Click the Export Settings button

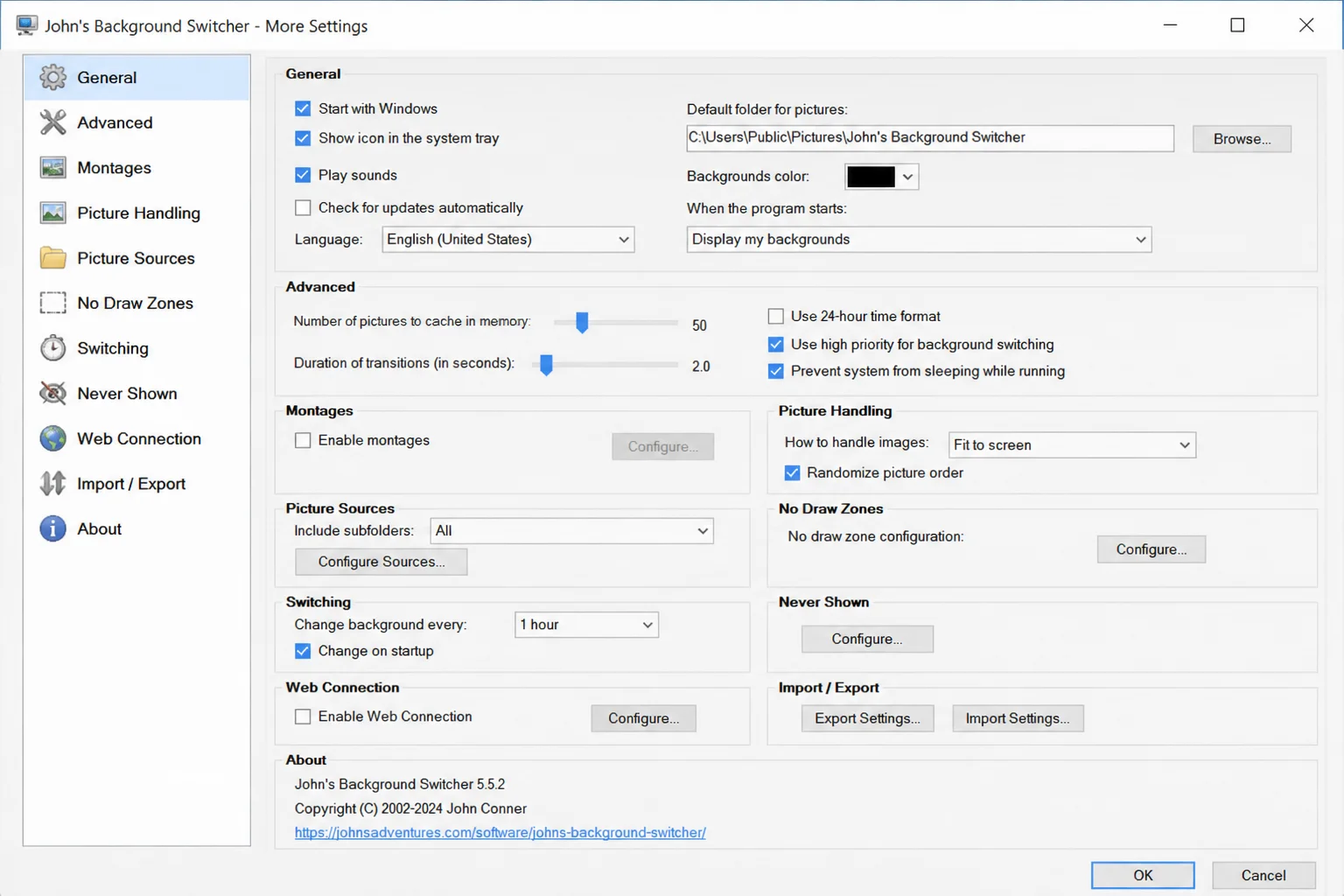pos(867,718)
